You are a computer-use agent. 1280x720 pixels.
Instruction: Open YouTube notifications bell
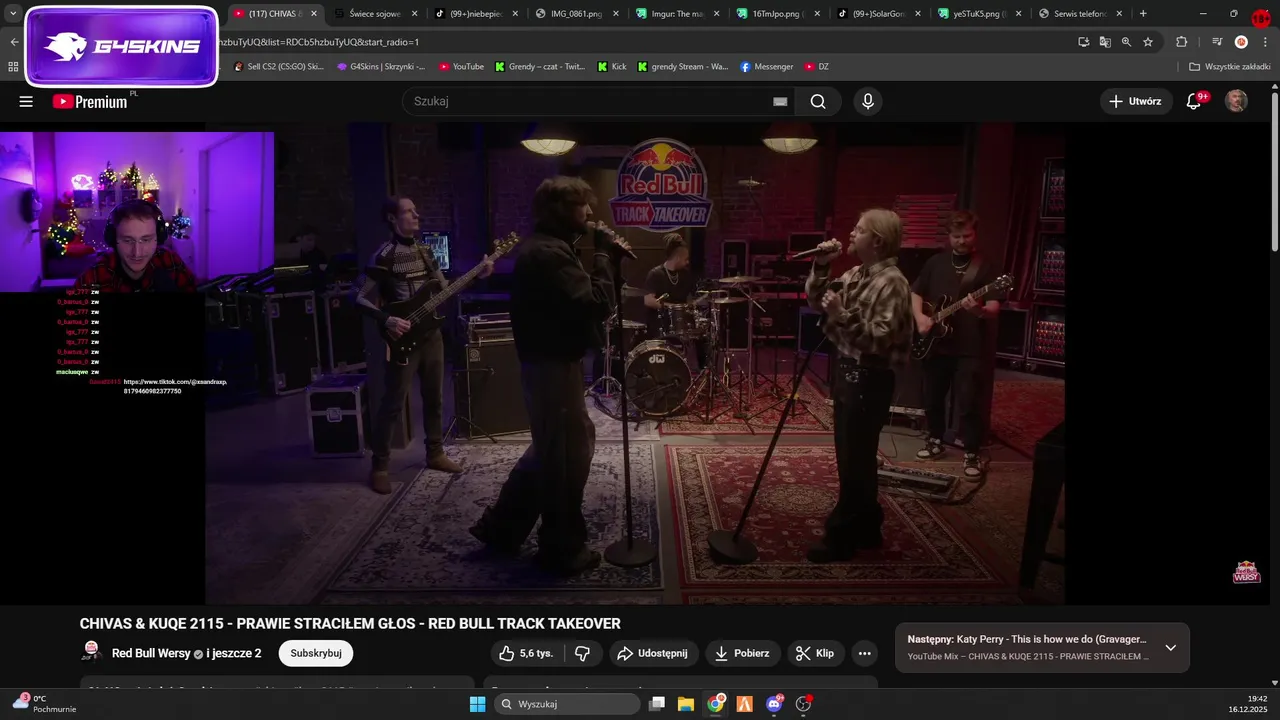point(1194,101)
